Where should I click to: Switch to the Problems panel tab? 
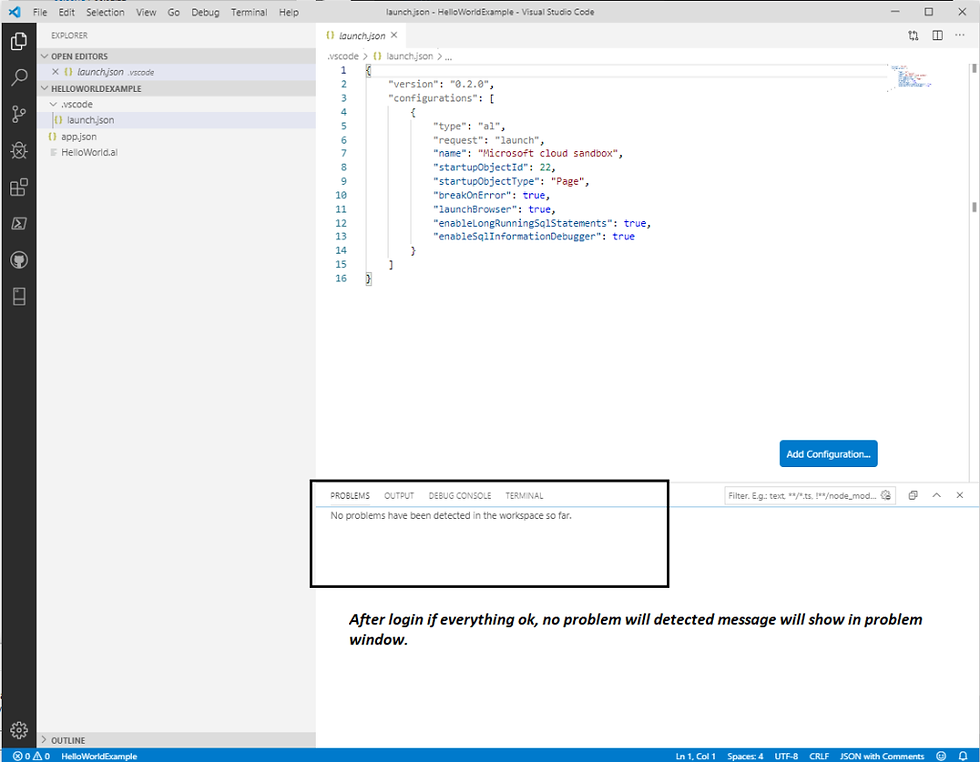(350, 496)
